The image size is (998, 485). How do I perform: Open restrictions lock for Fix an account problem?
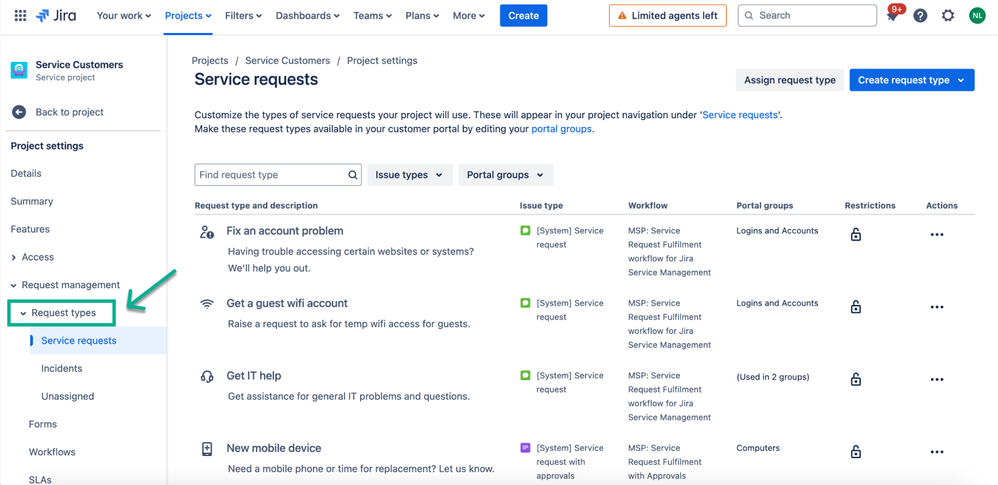[x=856, y=235]
